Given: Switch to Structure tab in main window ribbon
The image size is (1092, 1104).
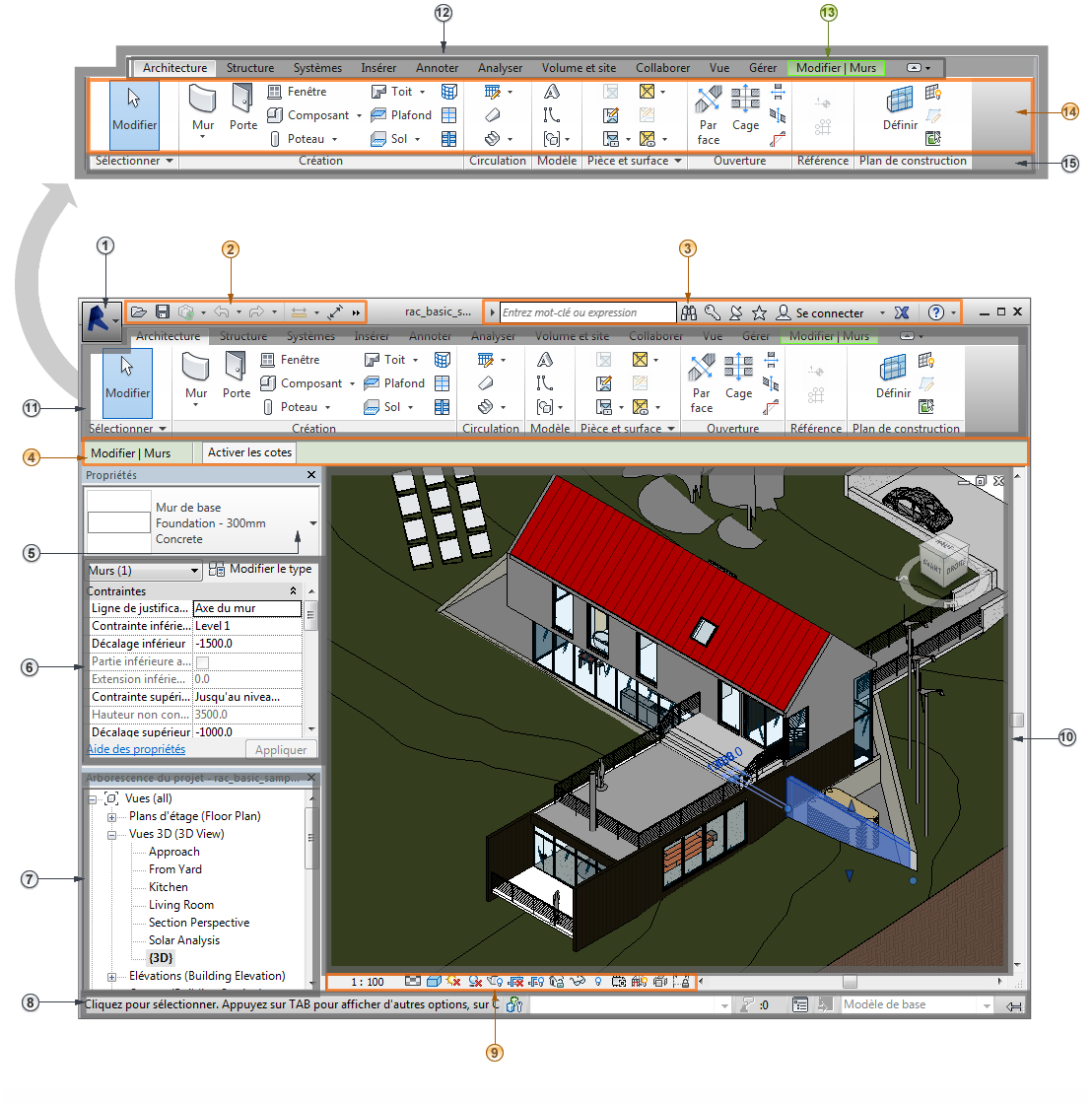Looking at the screenshot, I should pyautogui.click(x=242, y=336).
